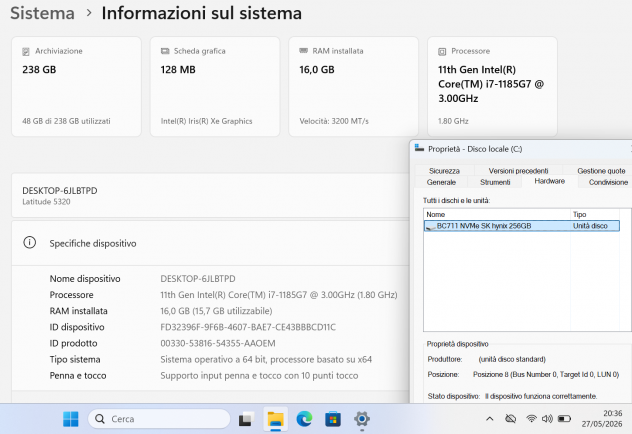Click the disk drive icon in list row
The height and width of the screenshot is (434, 632).
[430, 227]
